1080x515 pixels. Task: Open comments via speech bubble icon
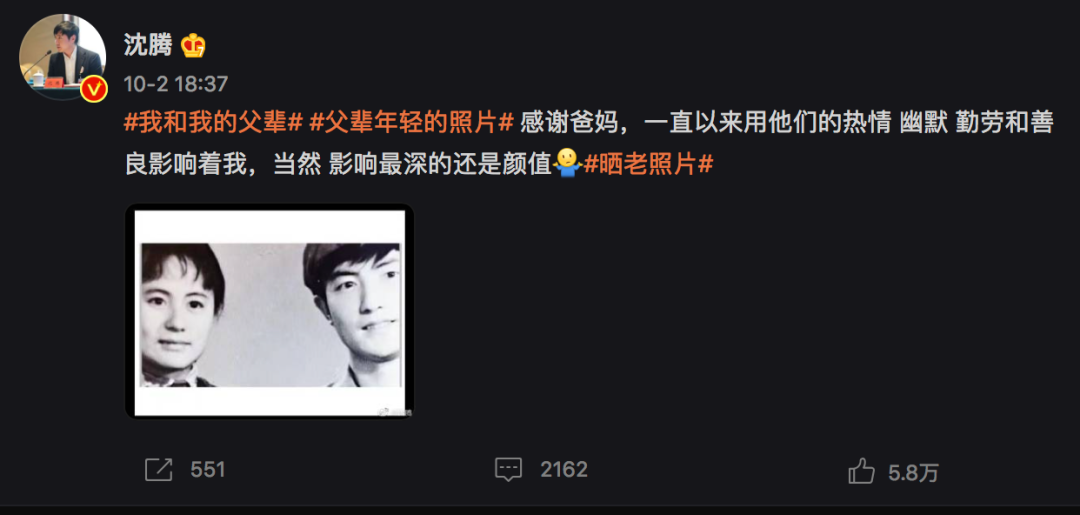[508, 470]
